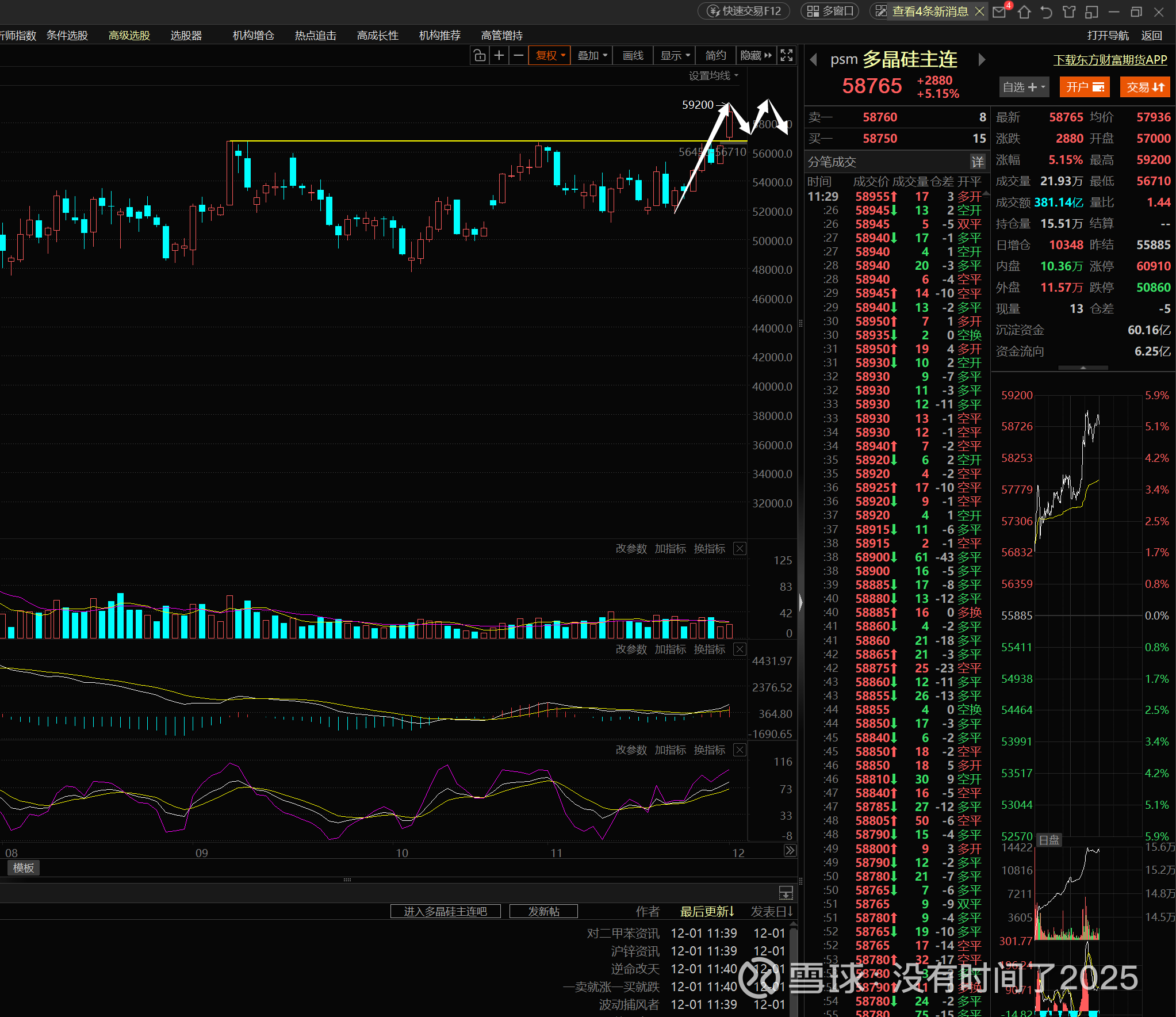Screen dimensions: 1176x1017
Task: Open the 热点追击 menu item
Action: pos(315,36)
